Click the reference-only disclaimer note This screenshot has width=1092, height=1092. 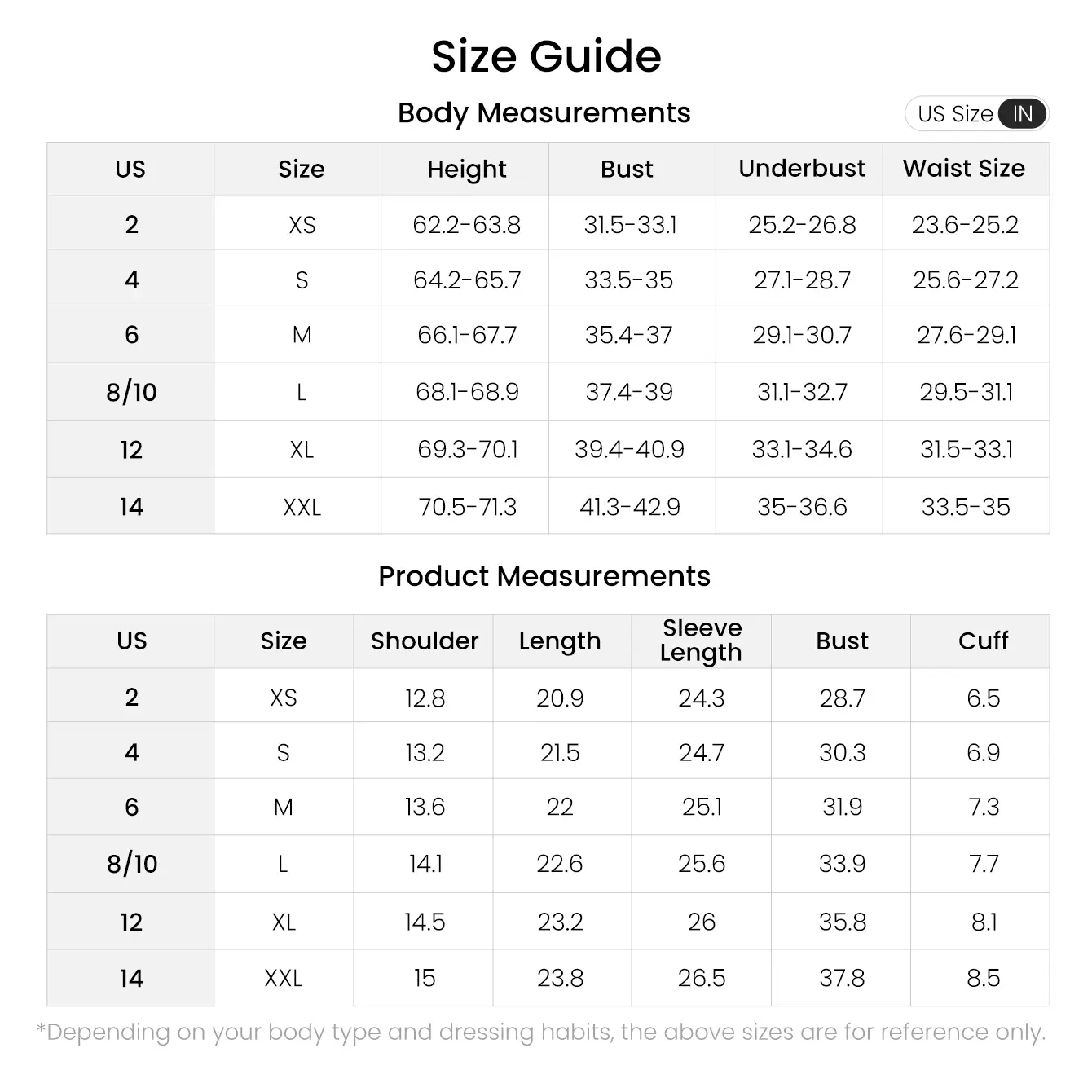[x=541, y=1033]
